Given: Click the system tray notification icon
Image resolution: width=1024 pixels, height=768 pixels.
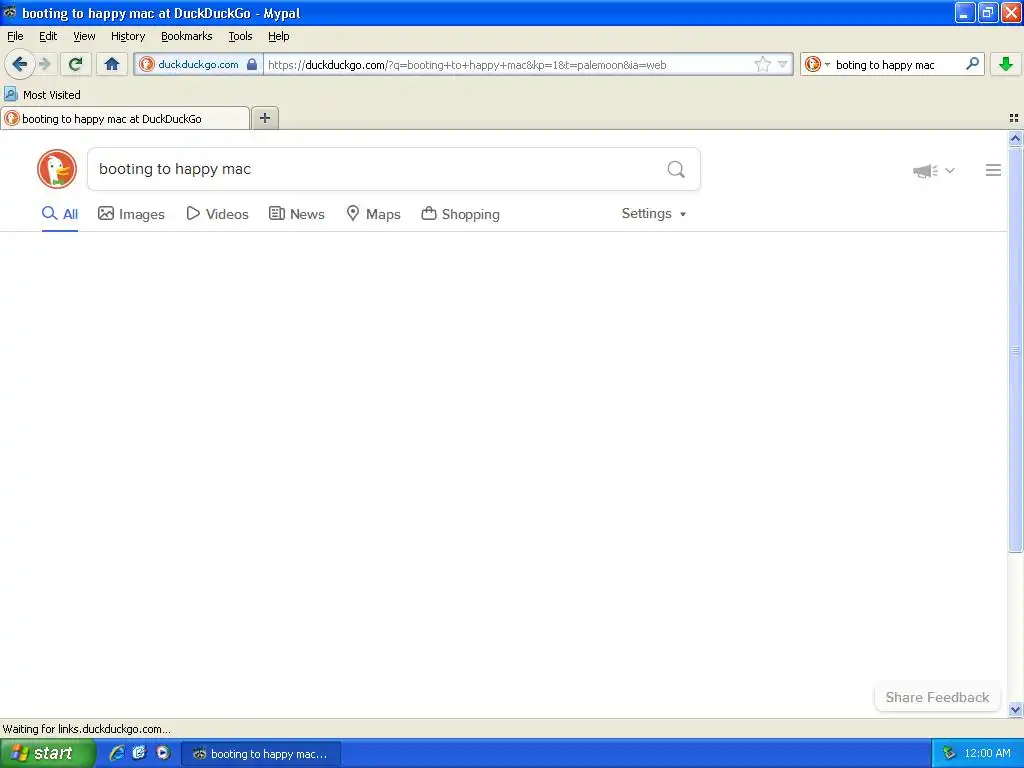Looking at the screenshot, I should coord(948,754).
